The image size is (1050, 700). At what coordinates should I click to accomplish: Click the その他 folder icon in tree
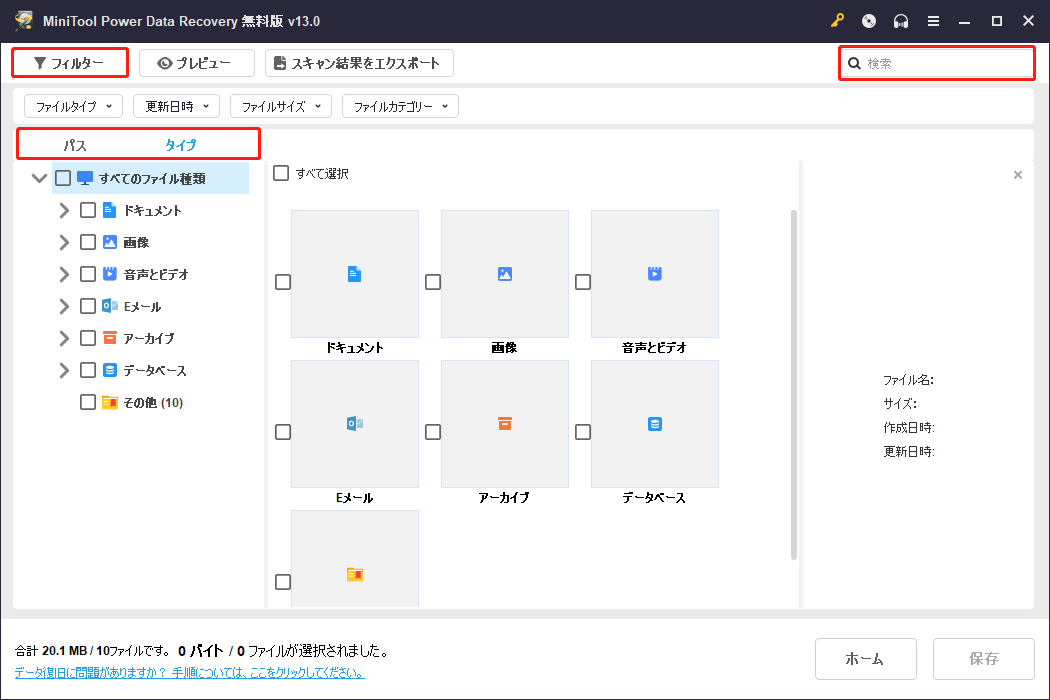(x=110, y=402)
